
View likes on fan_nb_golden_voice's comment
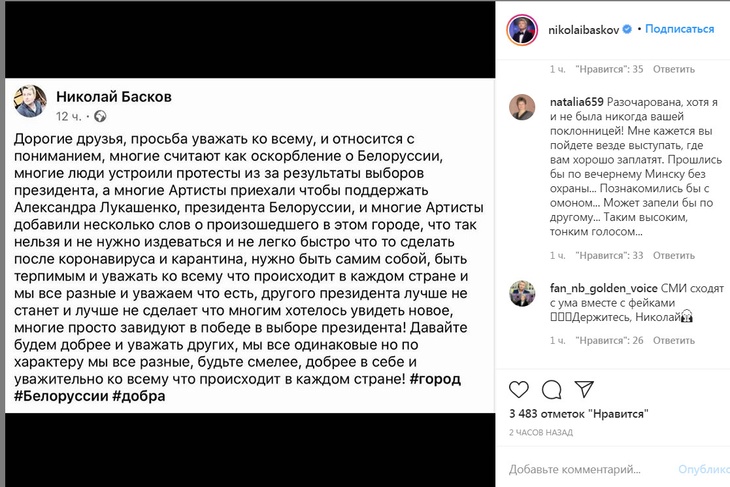(x=621, y=340)
